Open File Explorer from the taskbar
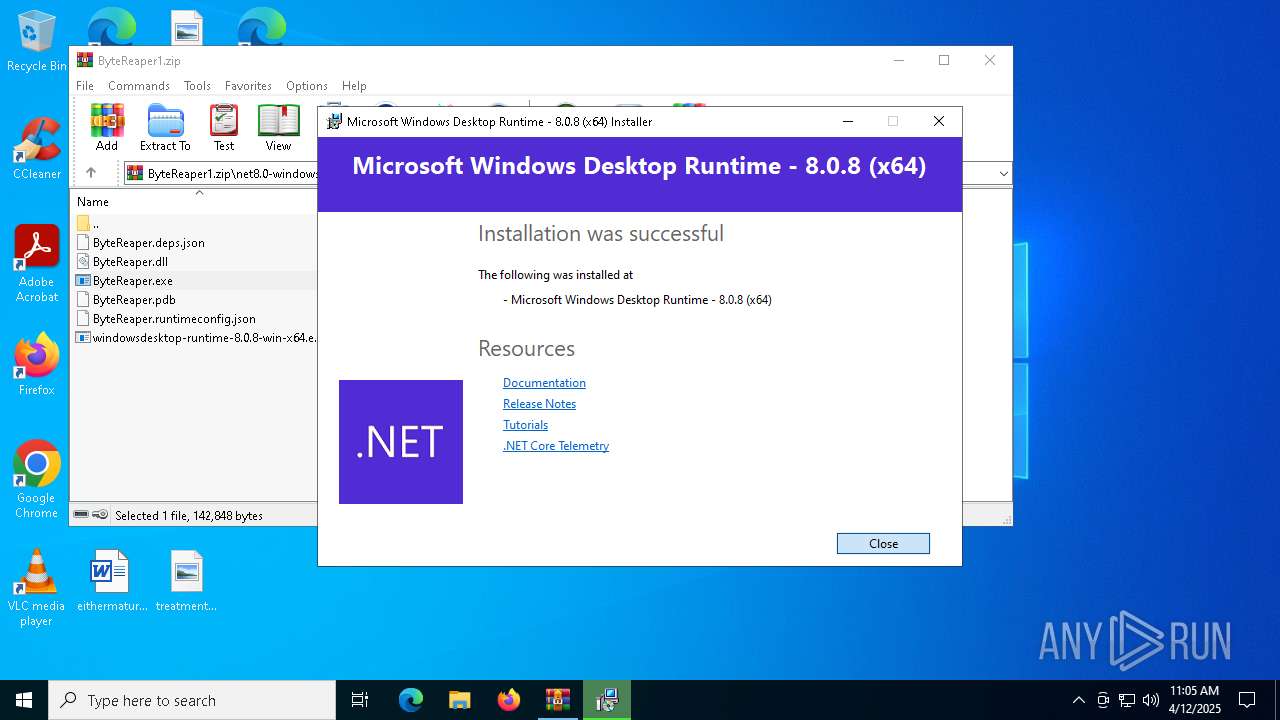Viewport: 1280px width, 720px height. pos(459,700)
